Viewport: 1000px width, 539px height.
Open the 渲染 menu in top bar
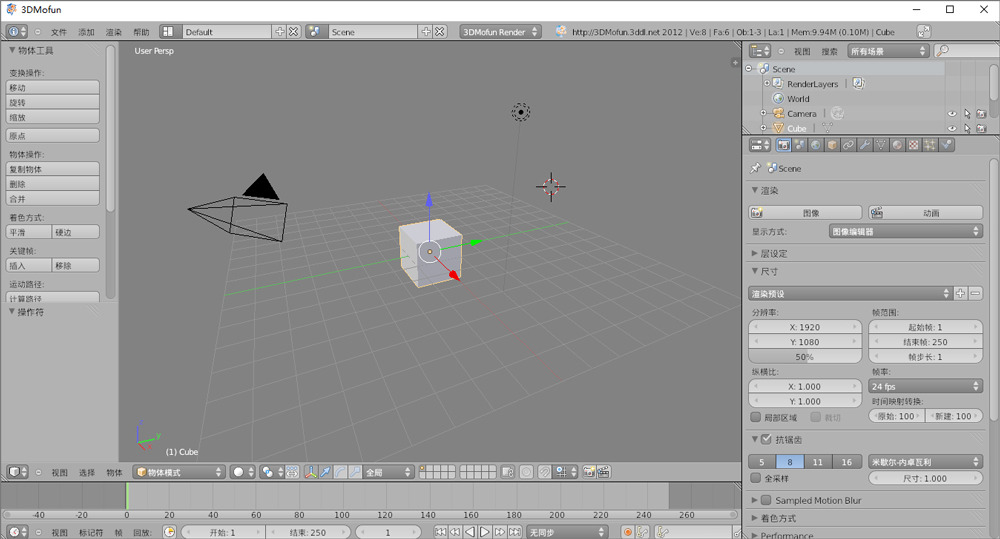(x=114, y=32)
